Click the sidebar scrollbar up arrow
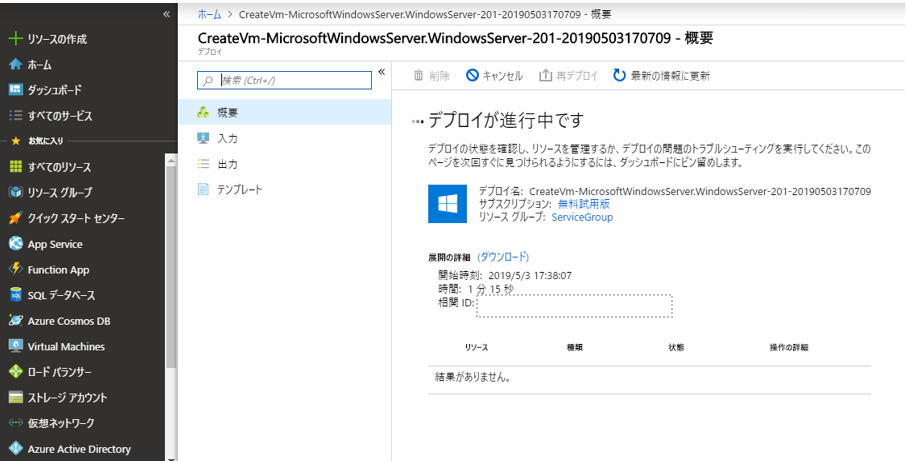This screenshot has height=461, width=906. [171, 161]
